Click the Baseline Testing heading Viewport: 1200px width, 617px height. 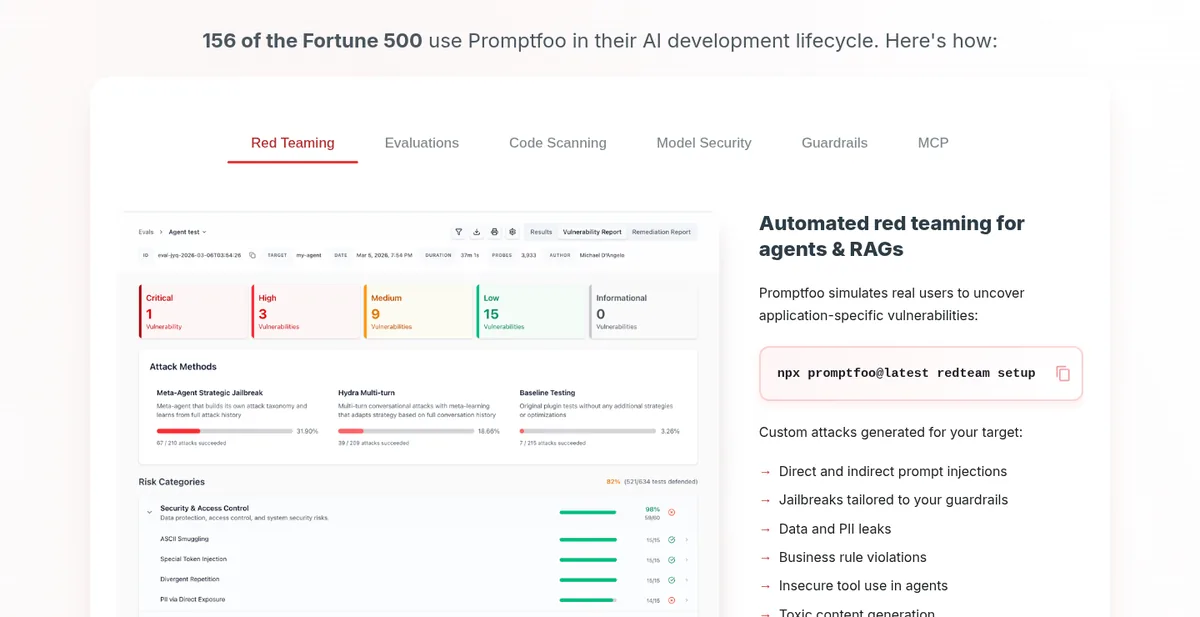(547, 393)
